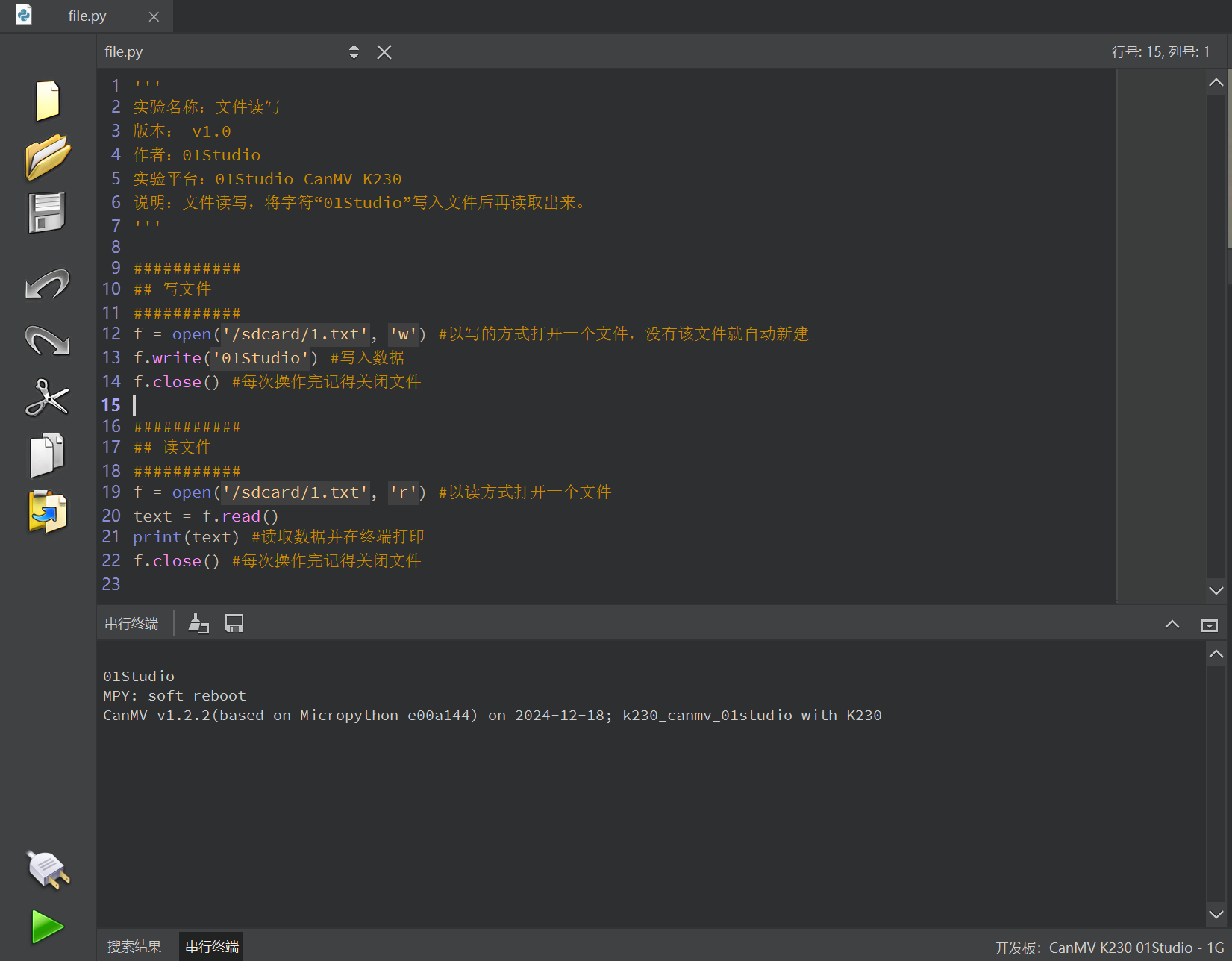Click the 实验名称:文件读写 docstring line
1232x961 pixels.
(x=207, y=107)
